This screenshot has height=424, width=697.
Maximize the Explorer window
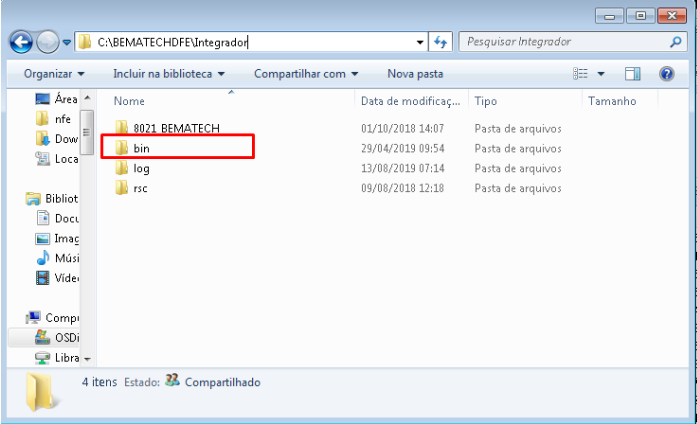(640, 16)
